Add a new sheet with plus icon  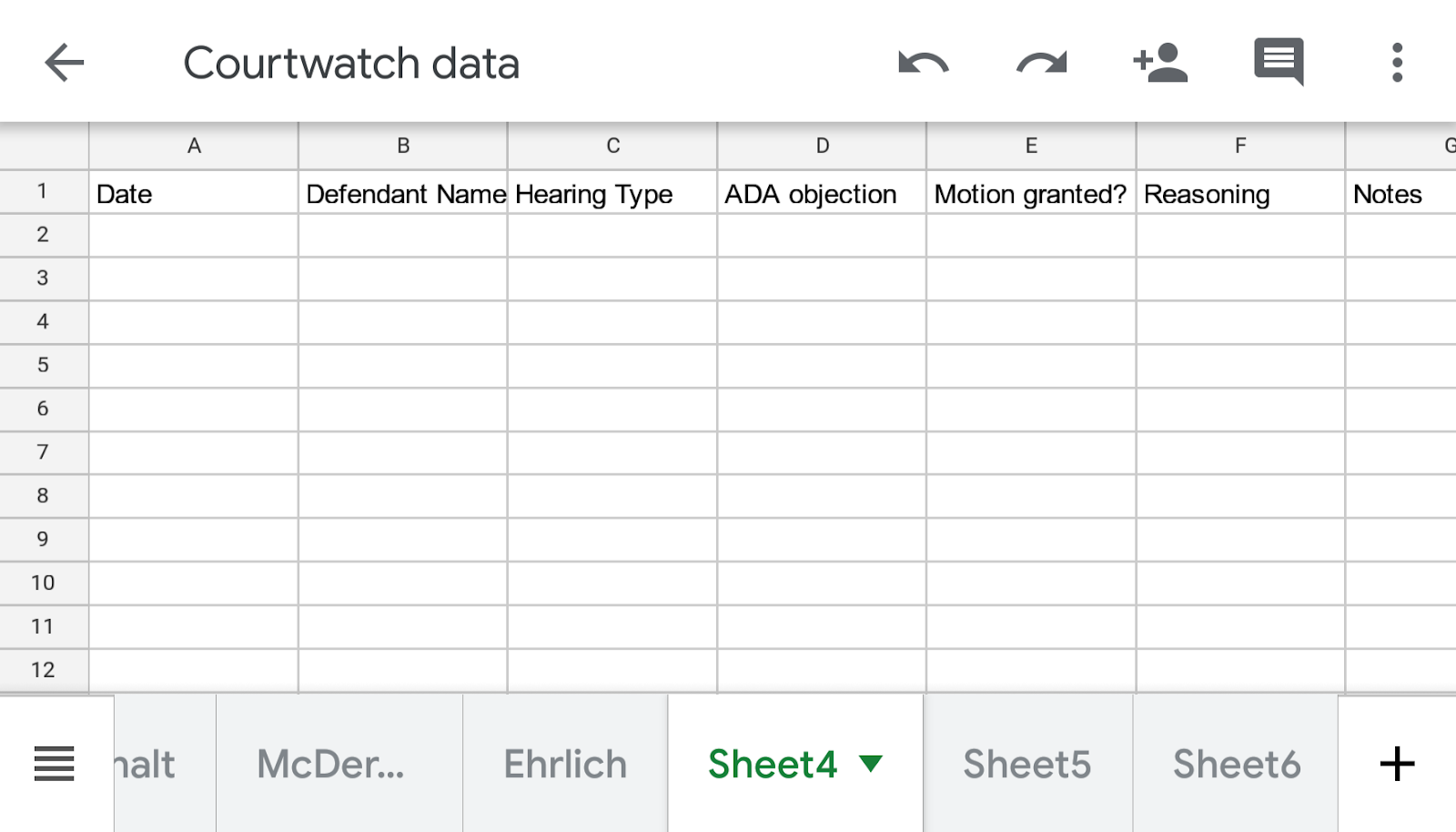(x=1397, y=764)
